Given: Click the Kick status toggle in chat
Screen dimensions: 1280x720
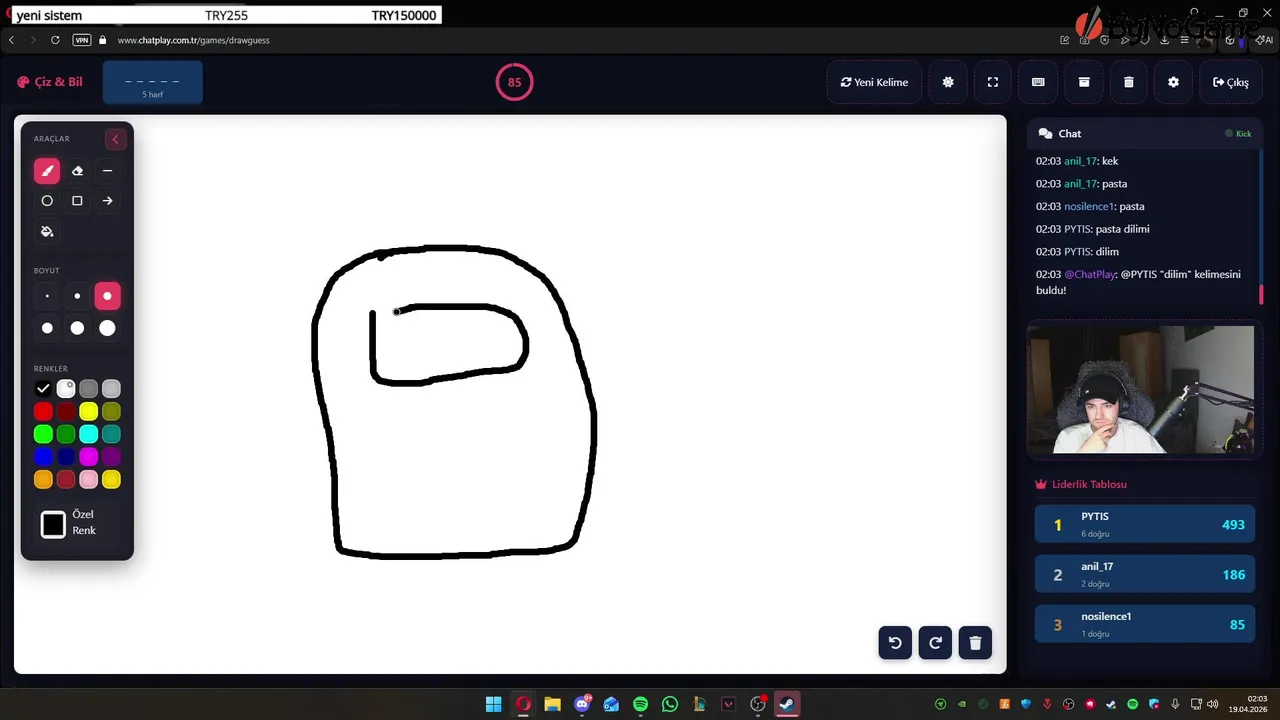Looking at the screenshot, I should click(x=1238, y=134).
